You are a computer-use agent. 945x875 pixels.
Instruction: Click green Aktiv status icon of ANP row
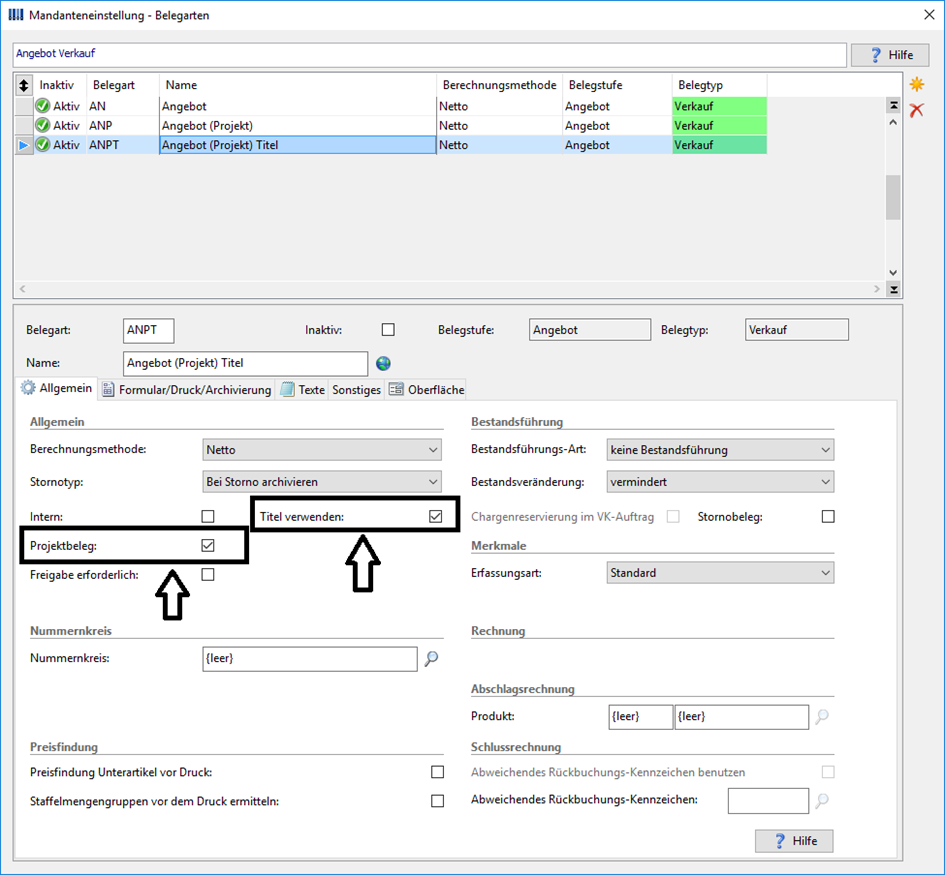tap(42, 125)
